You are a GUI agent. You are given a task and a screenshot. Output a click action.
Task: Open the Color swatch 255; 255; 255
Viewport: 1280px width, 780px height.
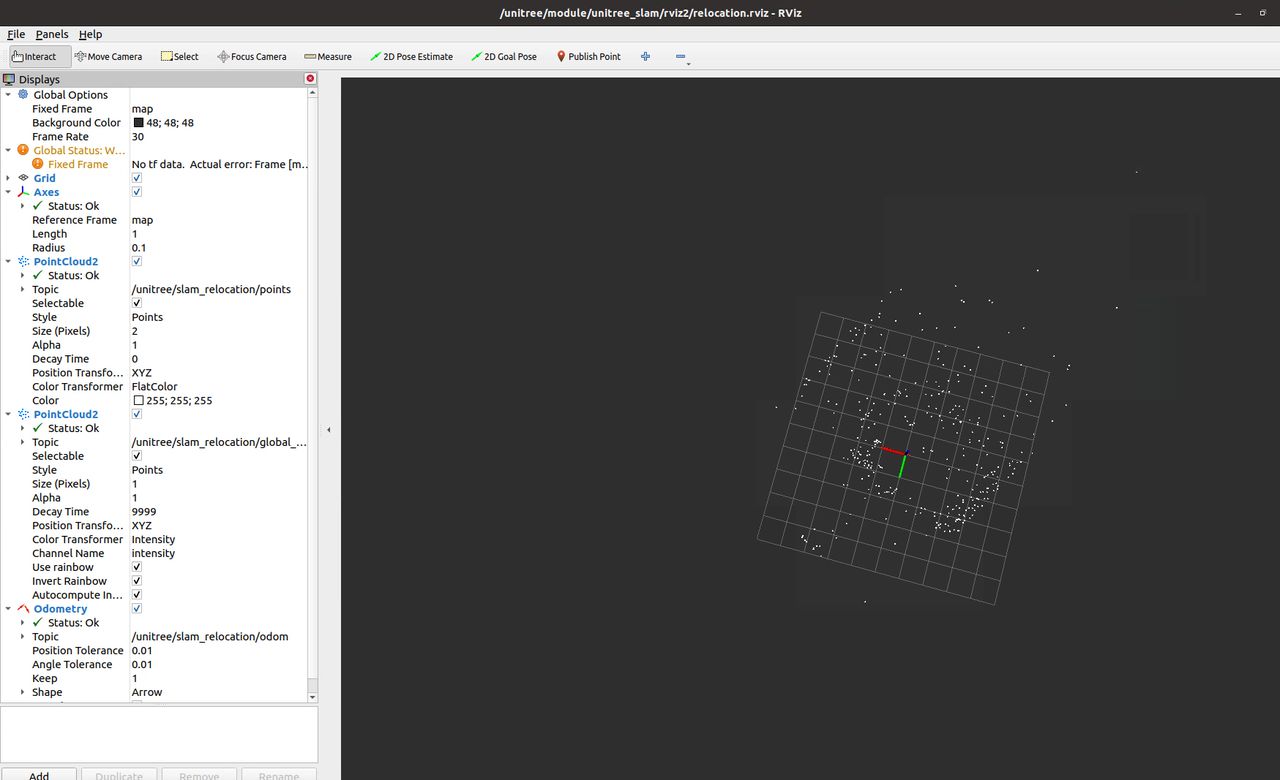pos(138,400)
